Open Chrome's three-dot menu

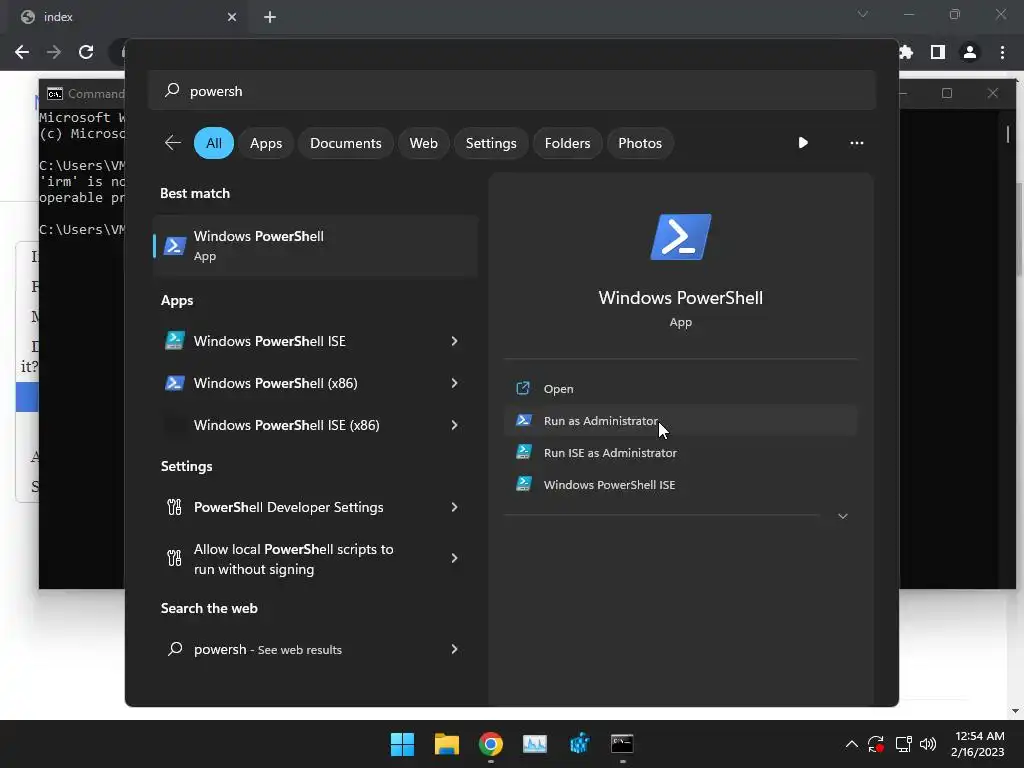coord(1002,52)
